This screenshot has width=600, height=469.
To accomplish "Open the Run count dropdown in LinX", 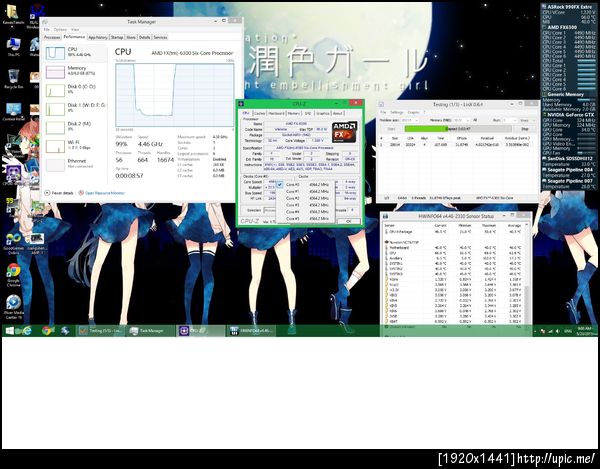I will coord(509,120).
